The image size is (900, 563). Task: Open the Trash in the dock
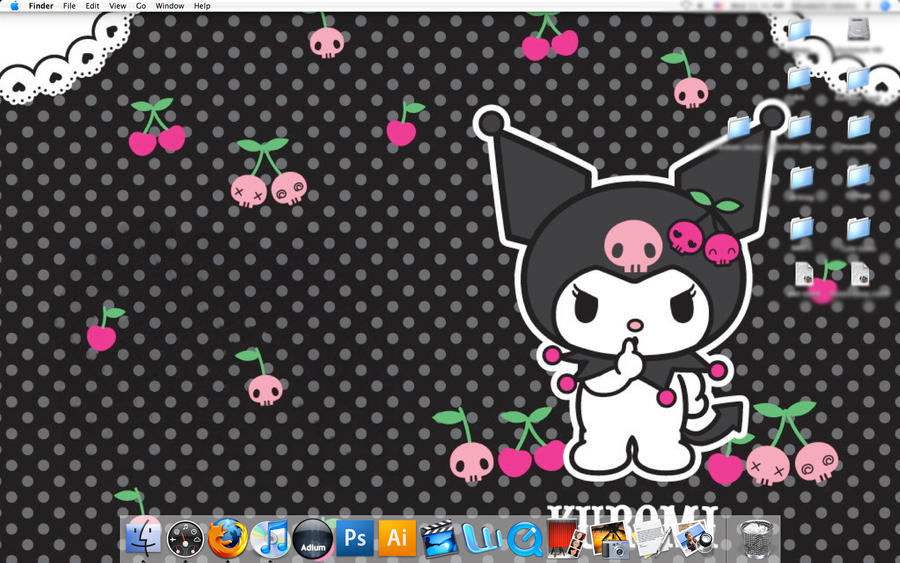[756, 538]
